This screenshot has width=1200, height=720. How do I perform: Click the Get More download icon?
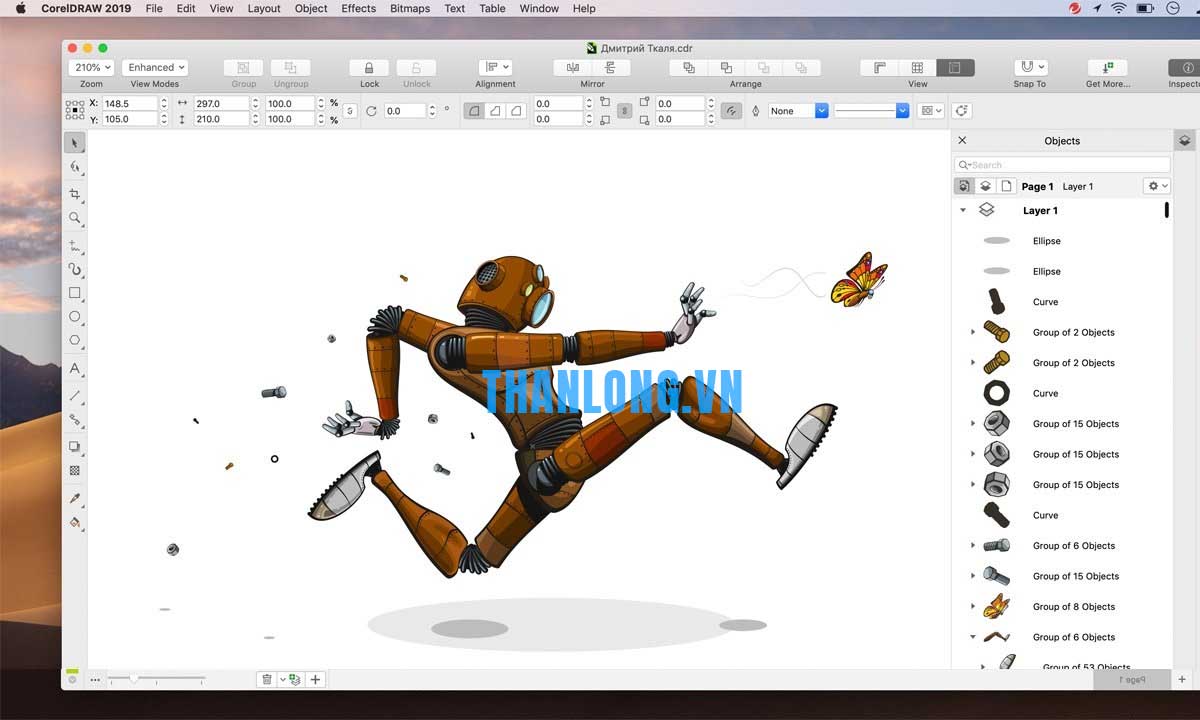tap(1107, 68)
